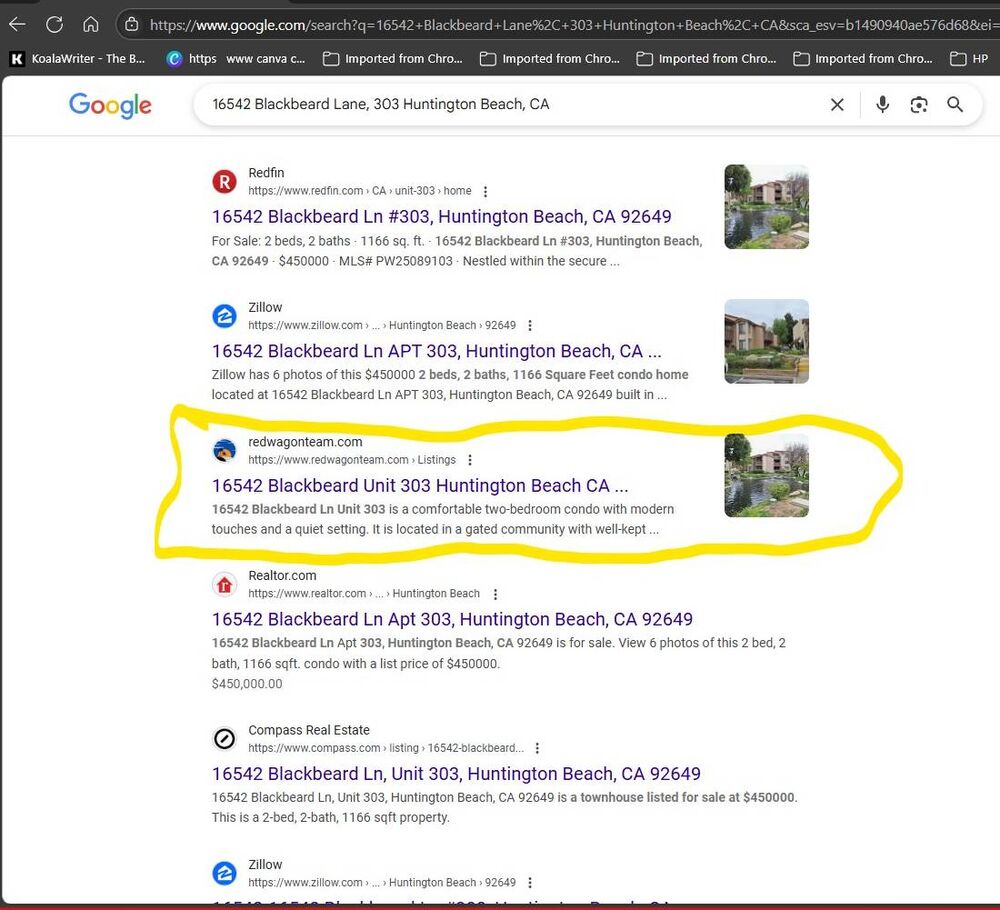
Task: Click the bottom Zillow favicon
Action: pos(224,874)
